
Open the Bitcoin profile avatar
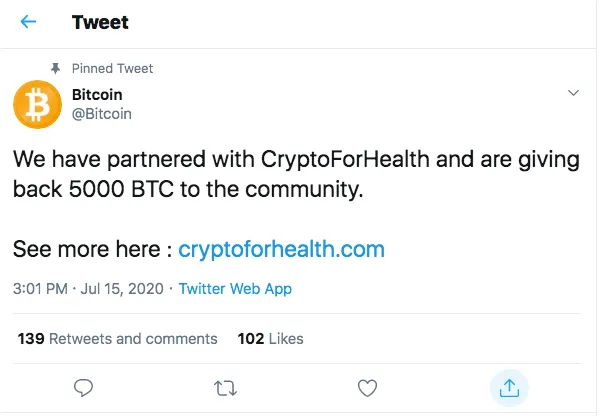pyautogui.click(x=36, y=104)
